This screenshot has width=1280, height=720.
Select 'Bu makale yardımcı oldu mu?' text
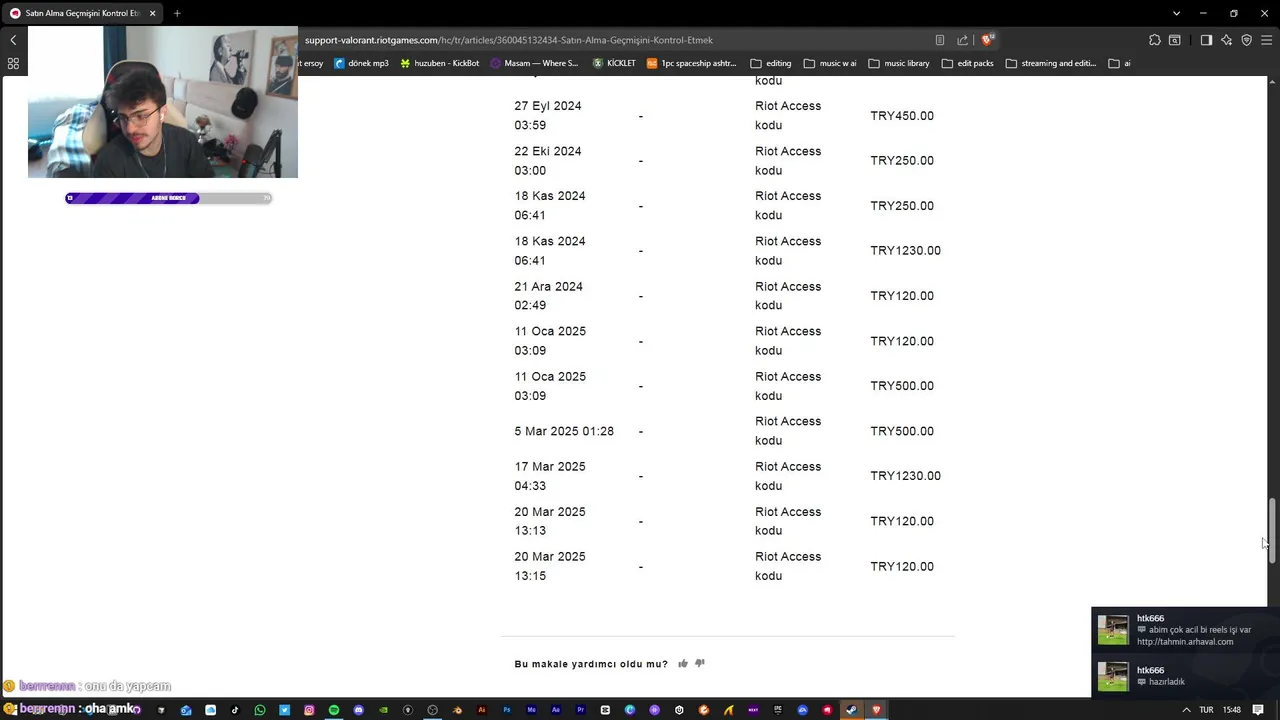pos(591,664)
